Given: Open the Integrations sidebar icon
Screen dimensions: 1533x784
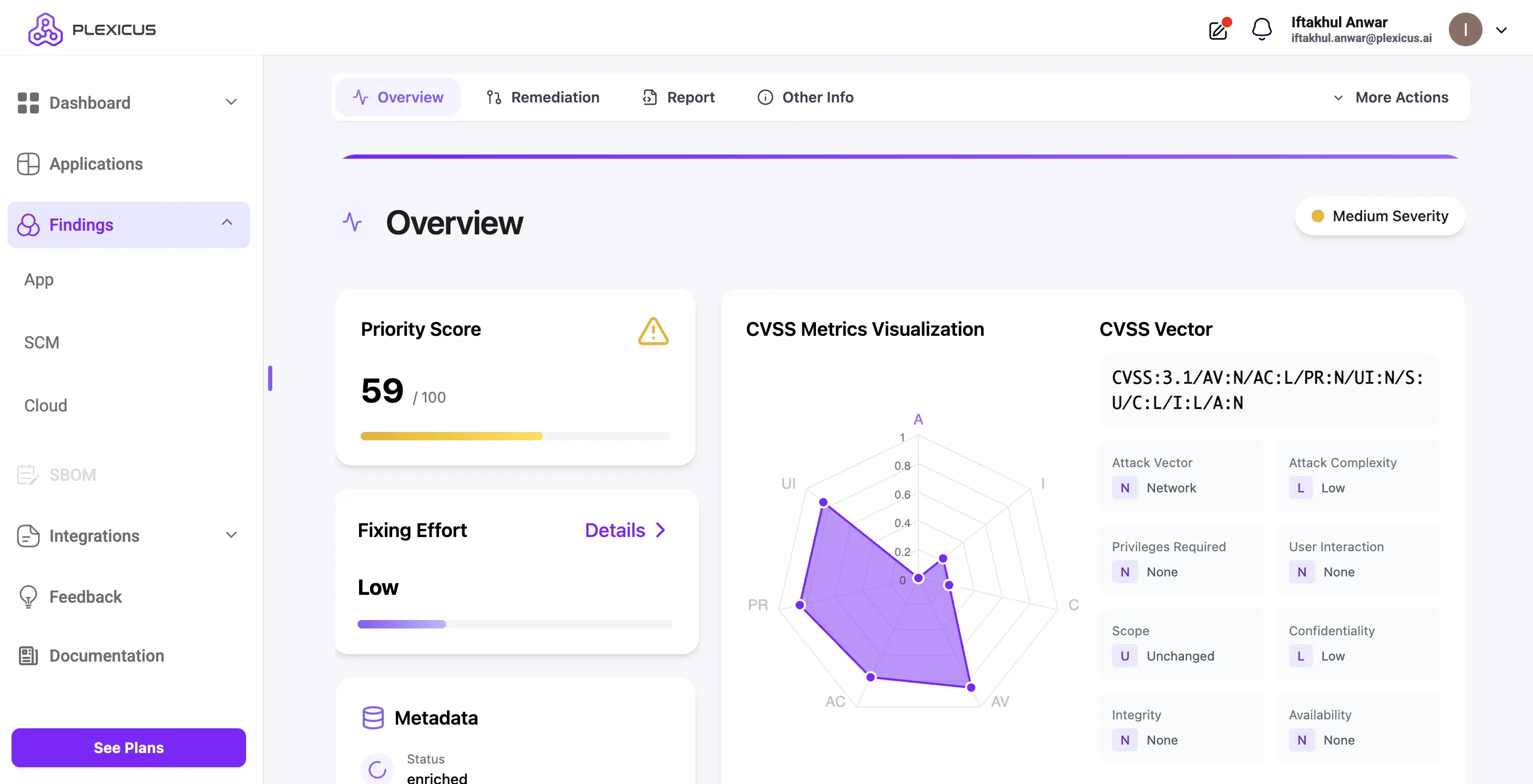Looking at the screenshot, I should [27, 536].
